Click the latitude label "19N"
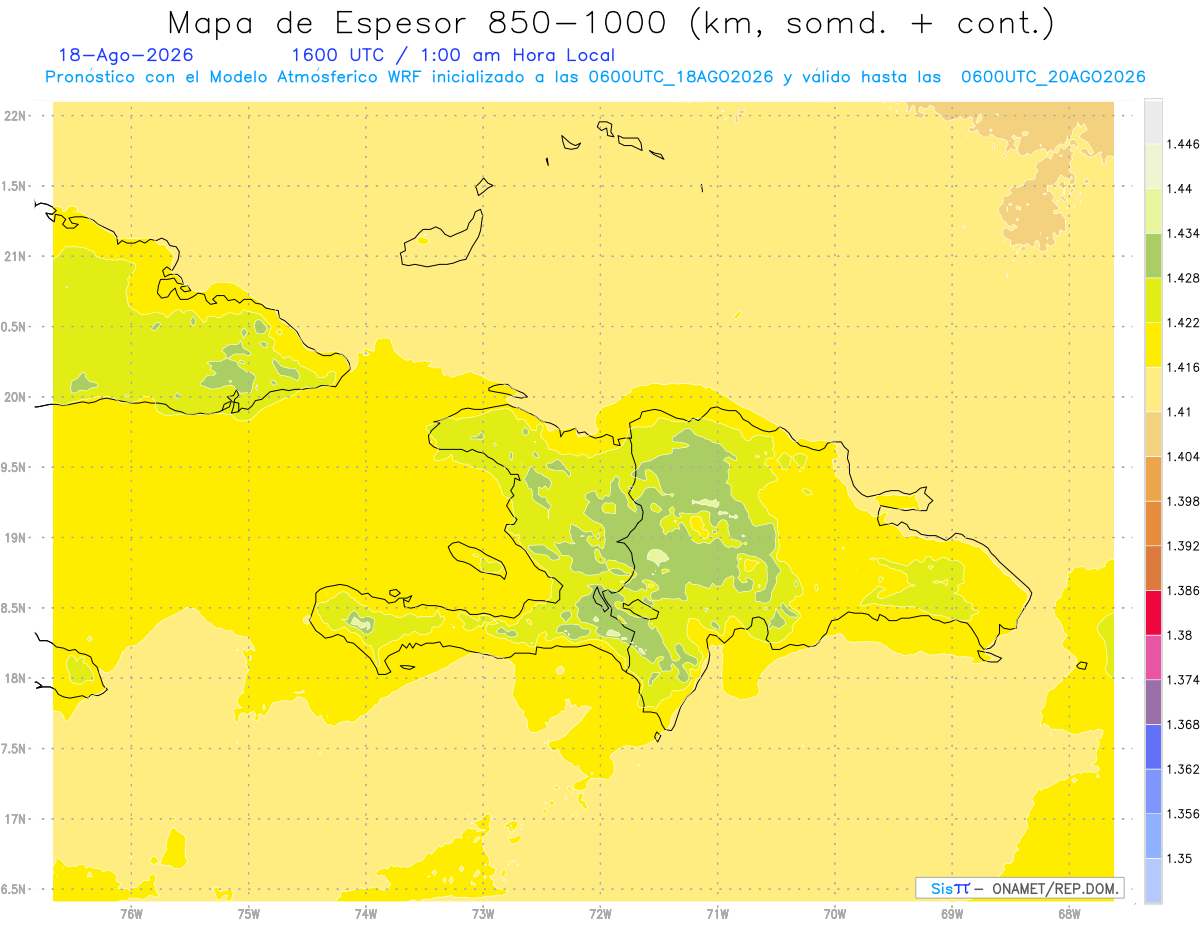1200x927 pixels. click(x=16, y=538)
